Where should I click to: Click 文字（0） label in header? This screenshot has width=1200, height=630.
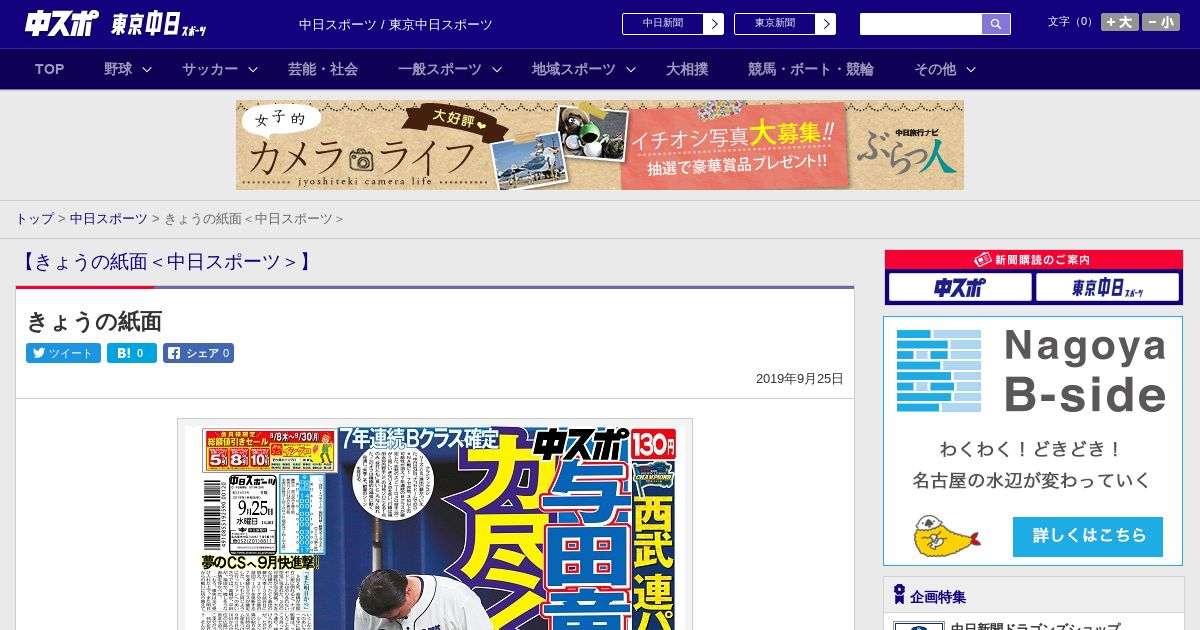1072,22
